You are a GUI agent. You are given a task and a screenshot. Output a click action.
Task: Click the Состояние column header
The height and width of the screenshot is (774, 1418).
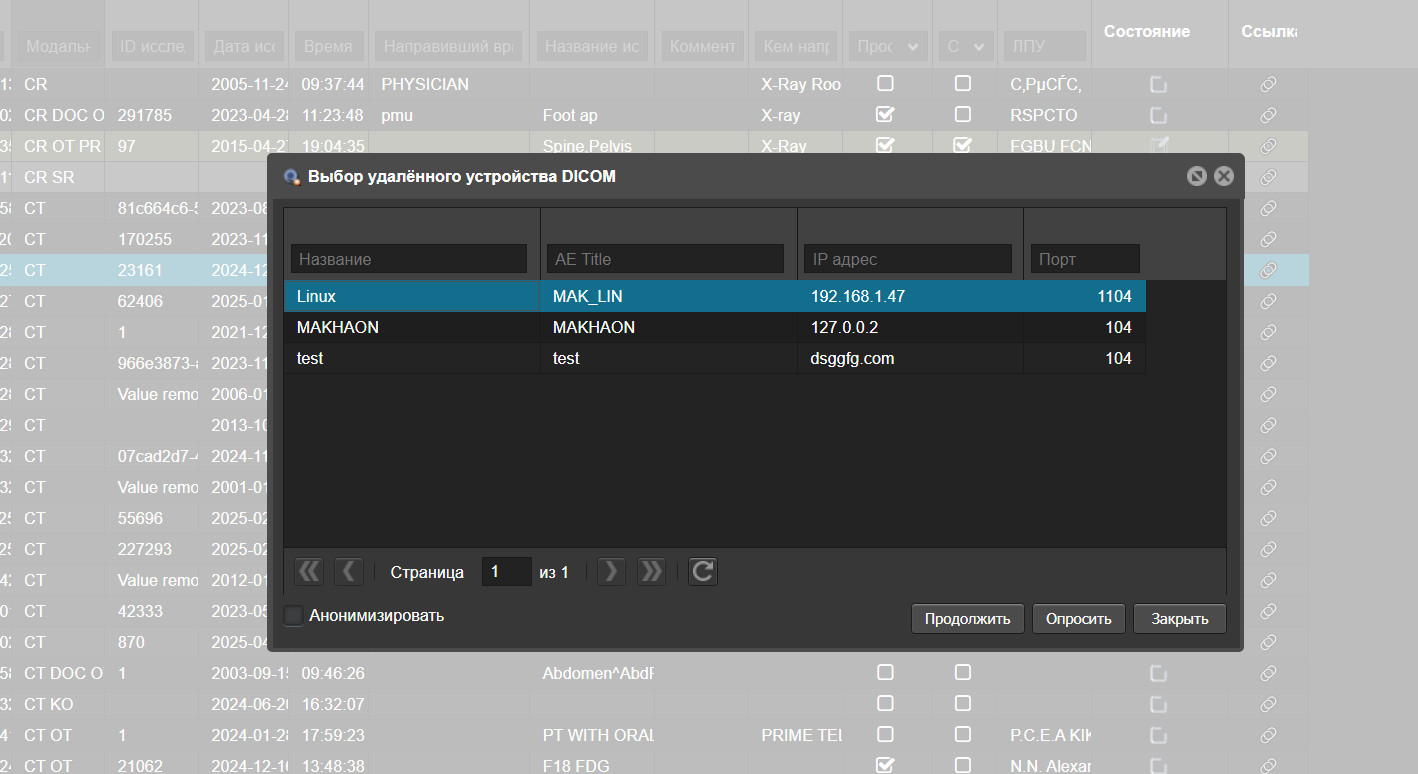tap(1147, 31)
